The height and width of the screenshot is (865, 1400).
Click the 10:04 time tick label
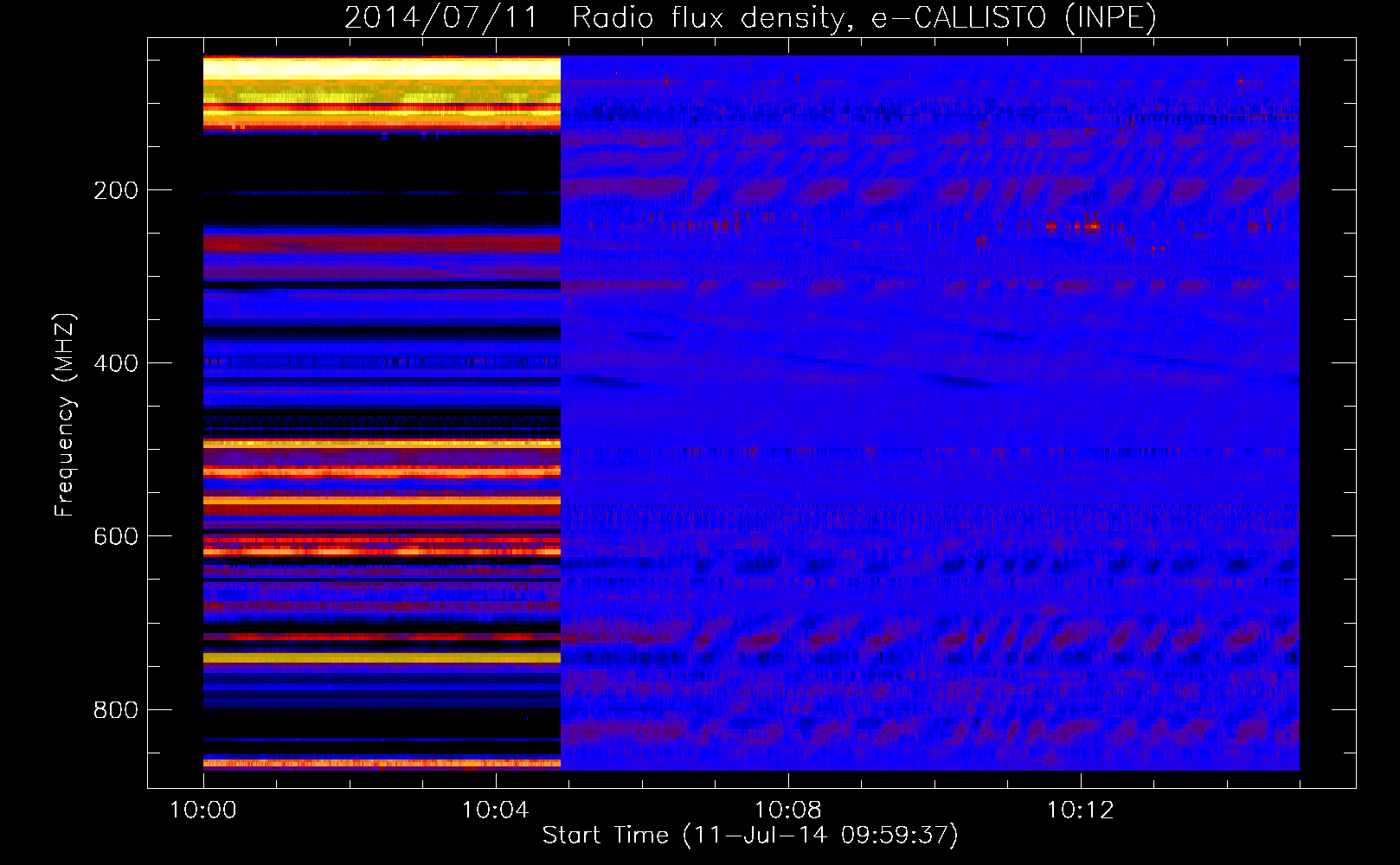(496, 811)
